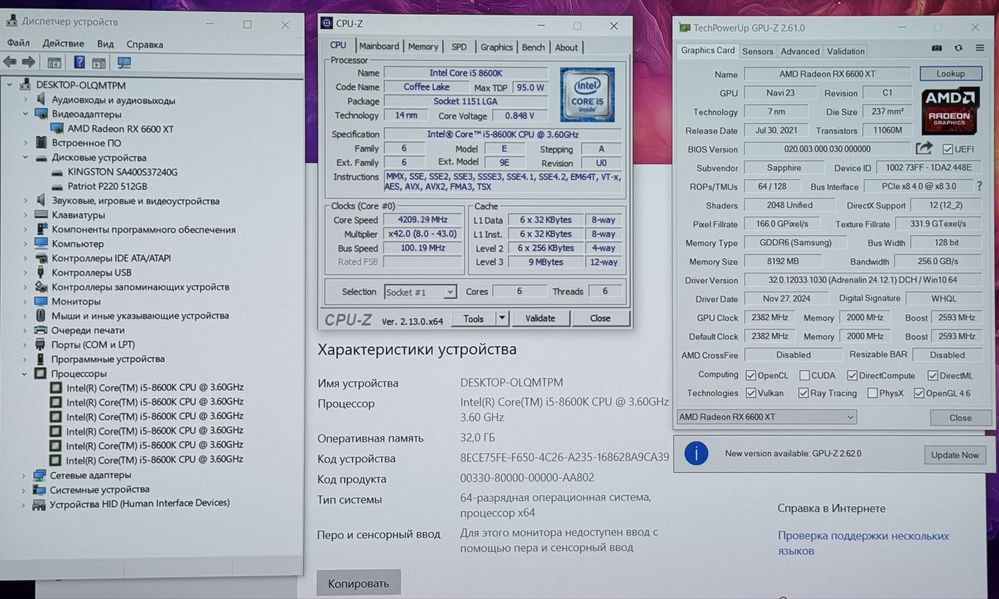The height and width of the screenshot is (599, 999).
Task: Click the Core Speed value 4209.29 MHz in CPU-Z
Action: pyautogui.click(x=422, y=219)
